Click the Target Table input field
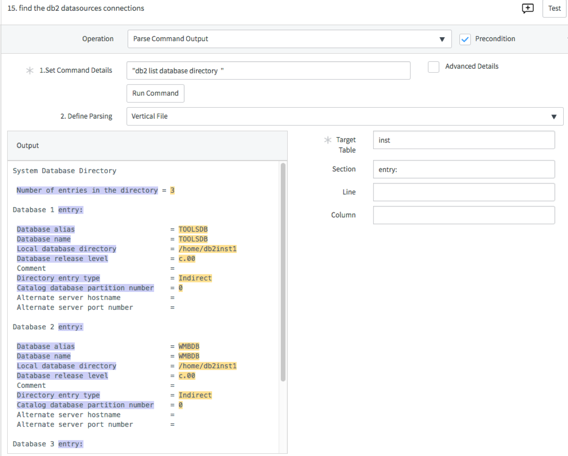 [464, 140]
